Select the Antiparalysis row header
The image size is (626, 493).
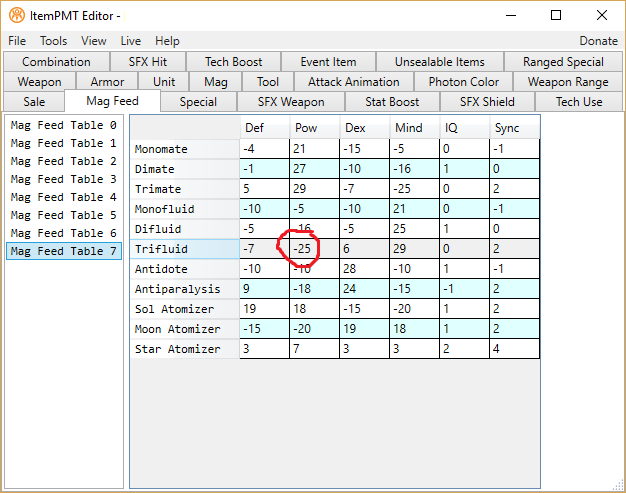[185, 289]
